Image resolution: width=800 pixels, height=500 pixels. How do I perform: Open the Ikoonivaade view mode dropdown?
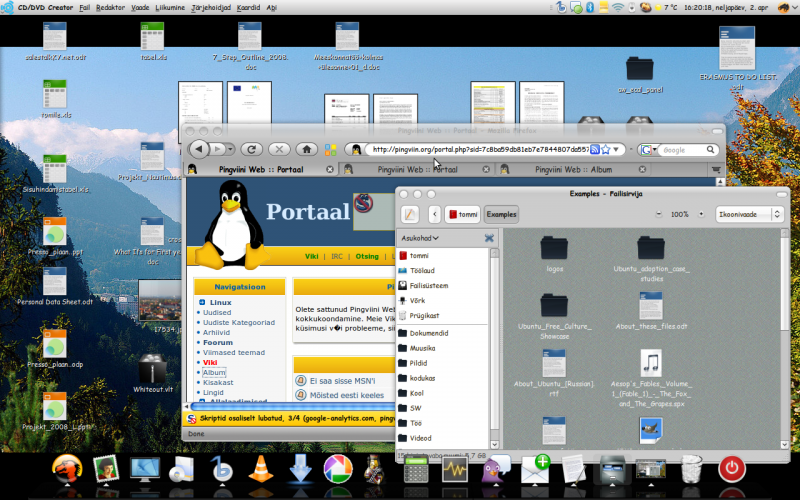coord(748,214)
